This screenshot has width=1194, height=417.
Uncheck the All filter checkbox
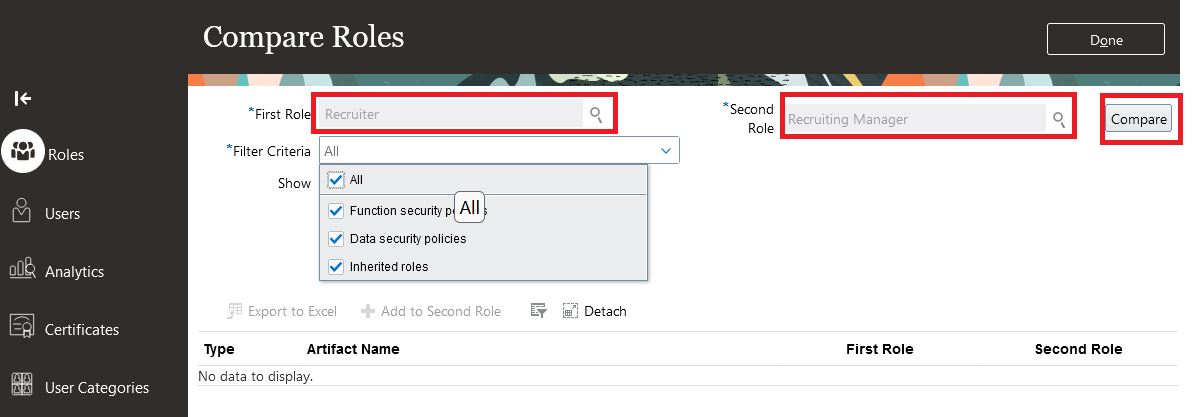[x=336, y=180]
